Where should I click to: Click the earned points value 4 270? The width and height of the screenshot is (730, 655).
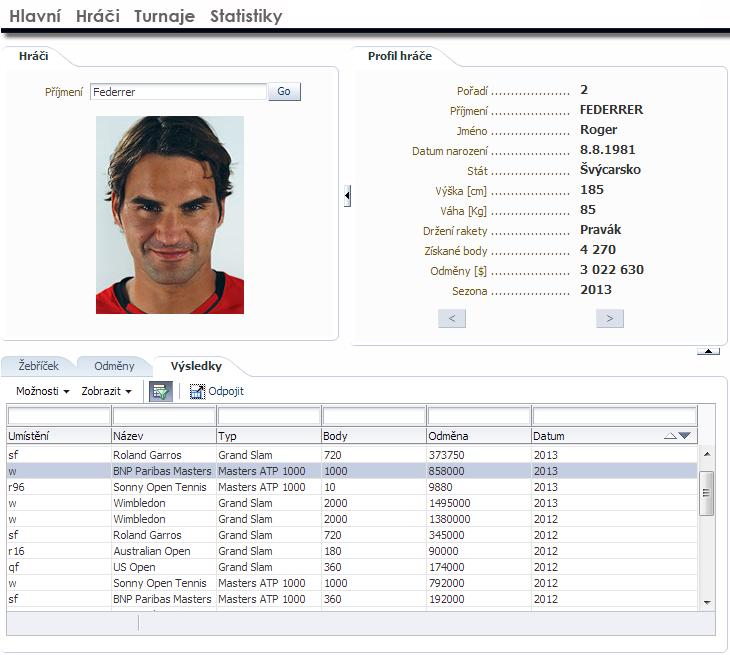(x=598, y=250)
